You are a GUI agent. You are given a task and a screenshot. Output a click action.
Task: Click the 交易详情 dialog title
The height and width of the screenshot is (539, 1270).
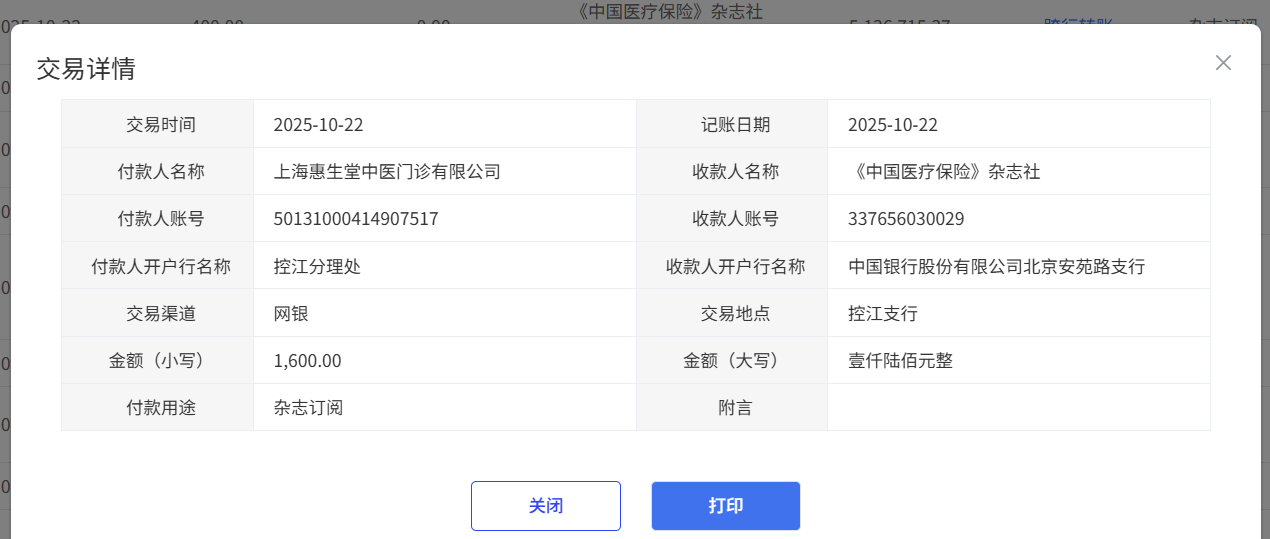pos(86,69)
